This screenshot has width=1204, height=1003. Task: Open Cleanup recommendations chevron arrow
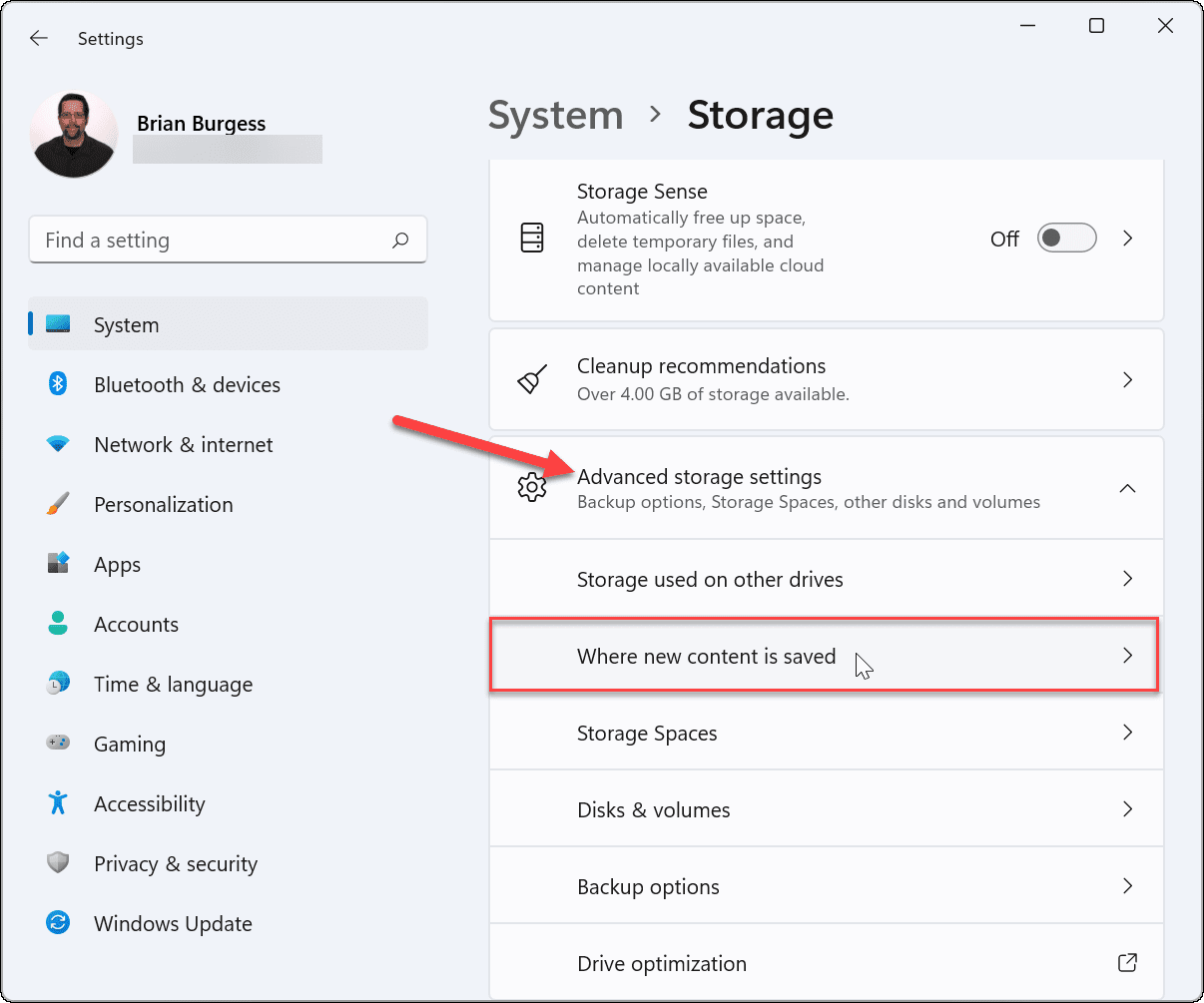pos(1127,379)
